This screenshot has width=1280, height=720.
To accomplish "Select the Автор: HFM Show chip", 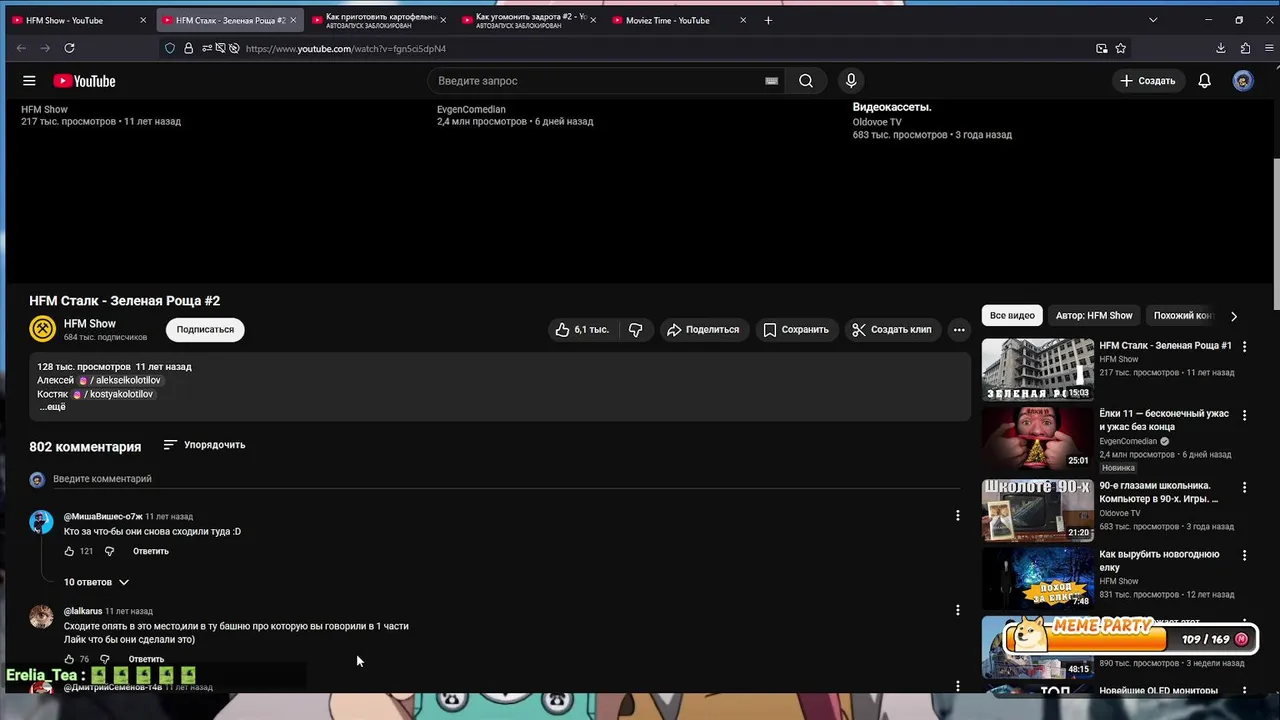I will point(1094,315).
